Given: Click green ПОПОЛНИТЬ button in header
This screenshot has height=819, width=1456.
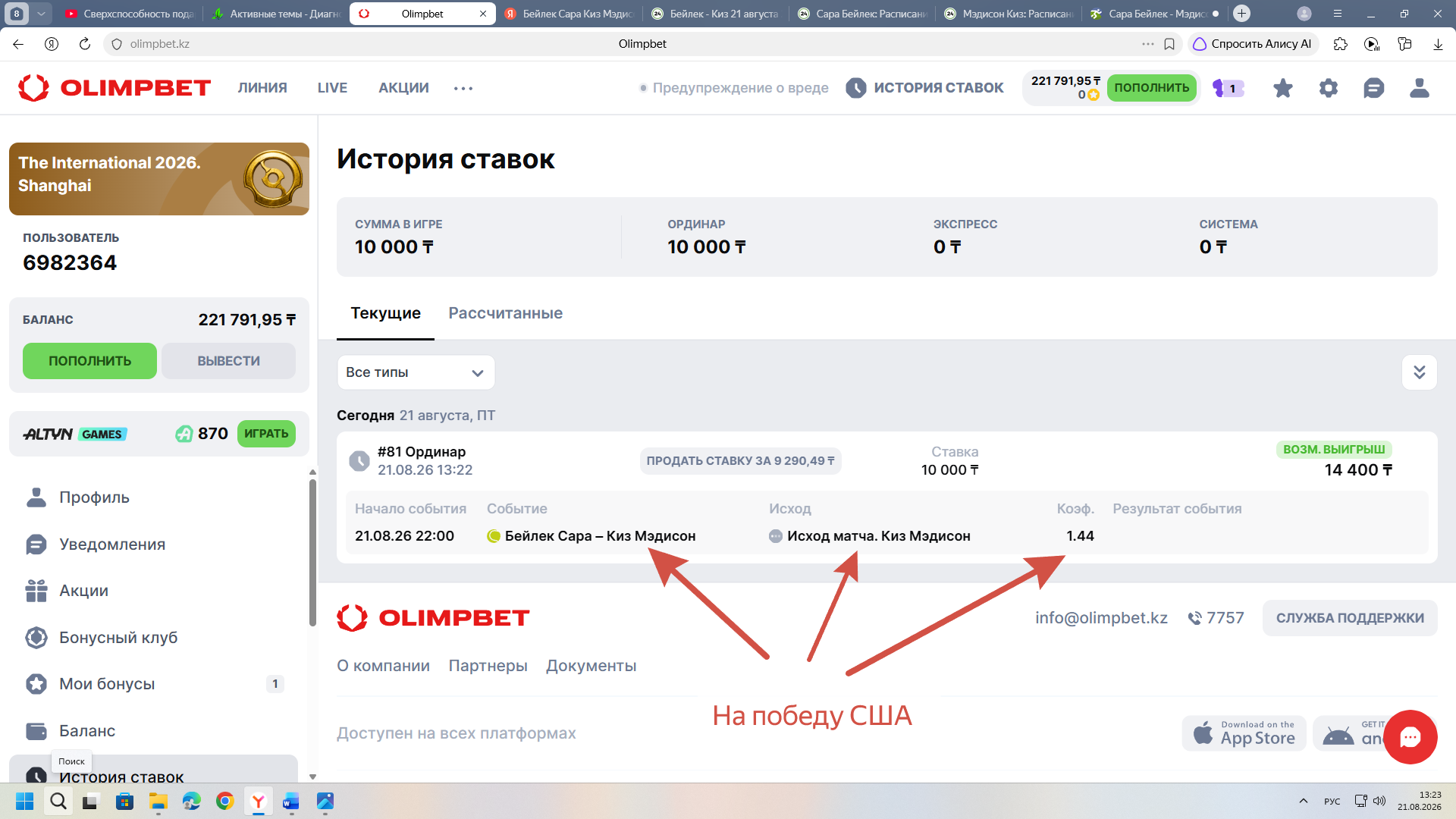Looking at the screenshot, I should 1151,88.
